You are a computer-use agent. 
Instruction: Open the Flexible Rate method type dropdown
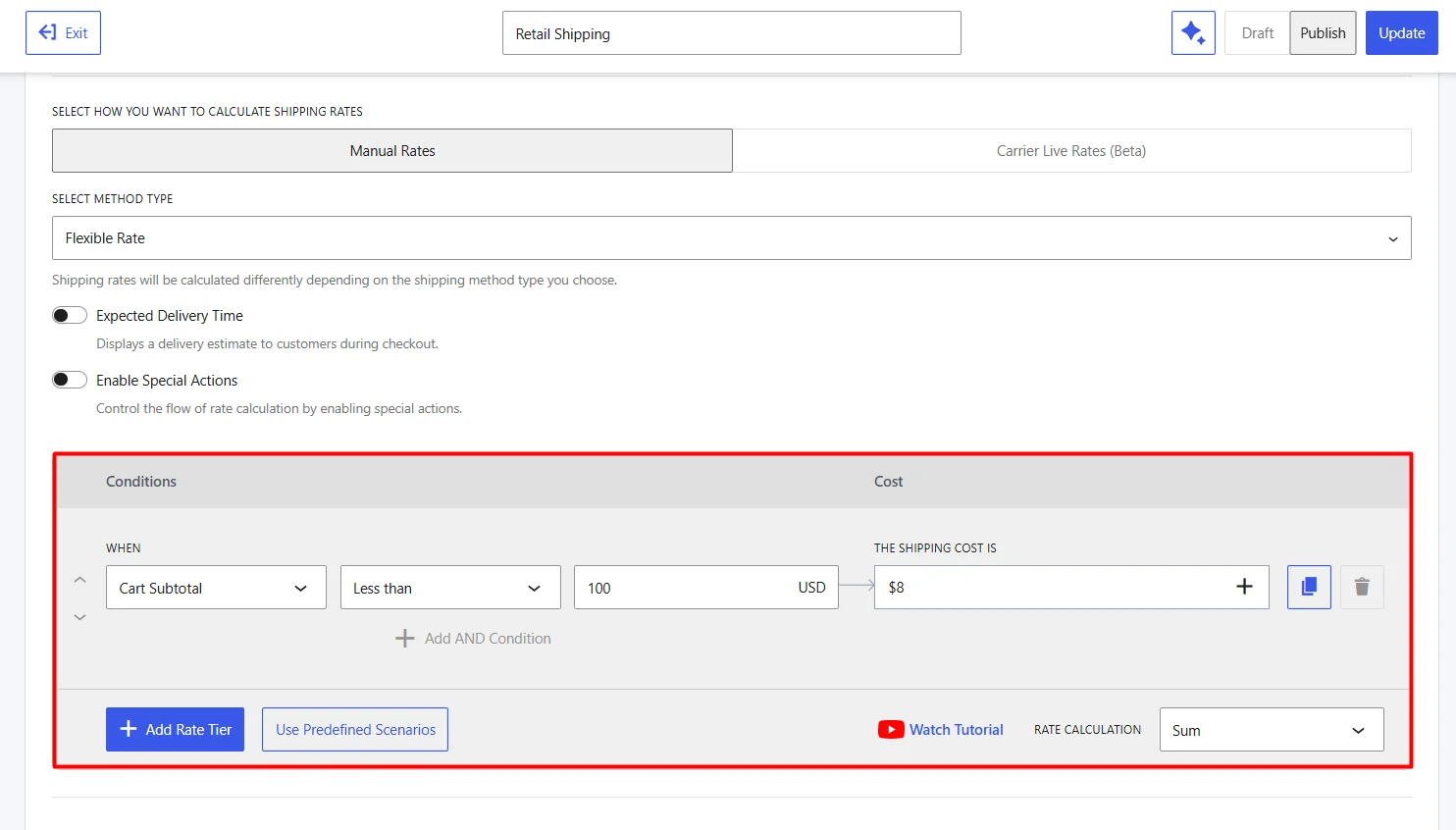731,238
